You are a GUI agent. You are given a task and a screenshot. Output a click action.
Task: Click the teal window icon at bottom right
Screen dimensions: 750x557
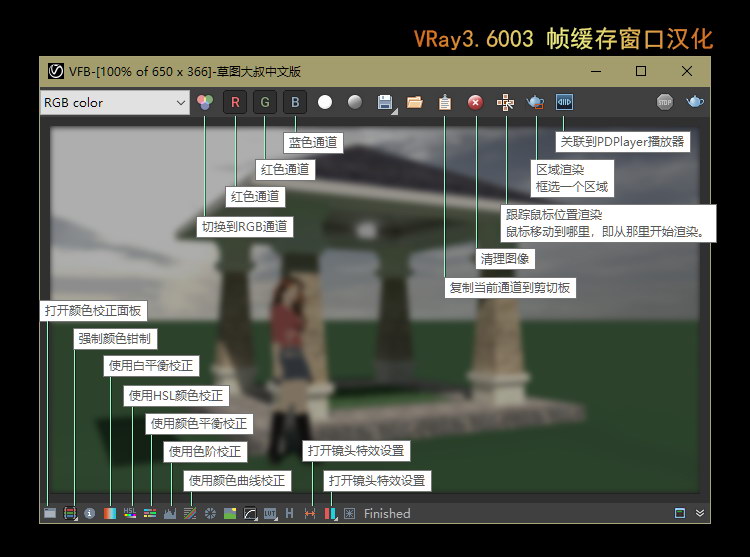pyautogui.click(x=680, y=513)
